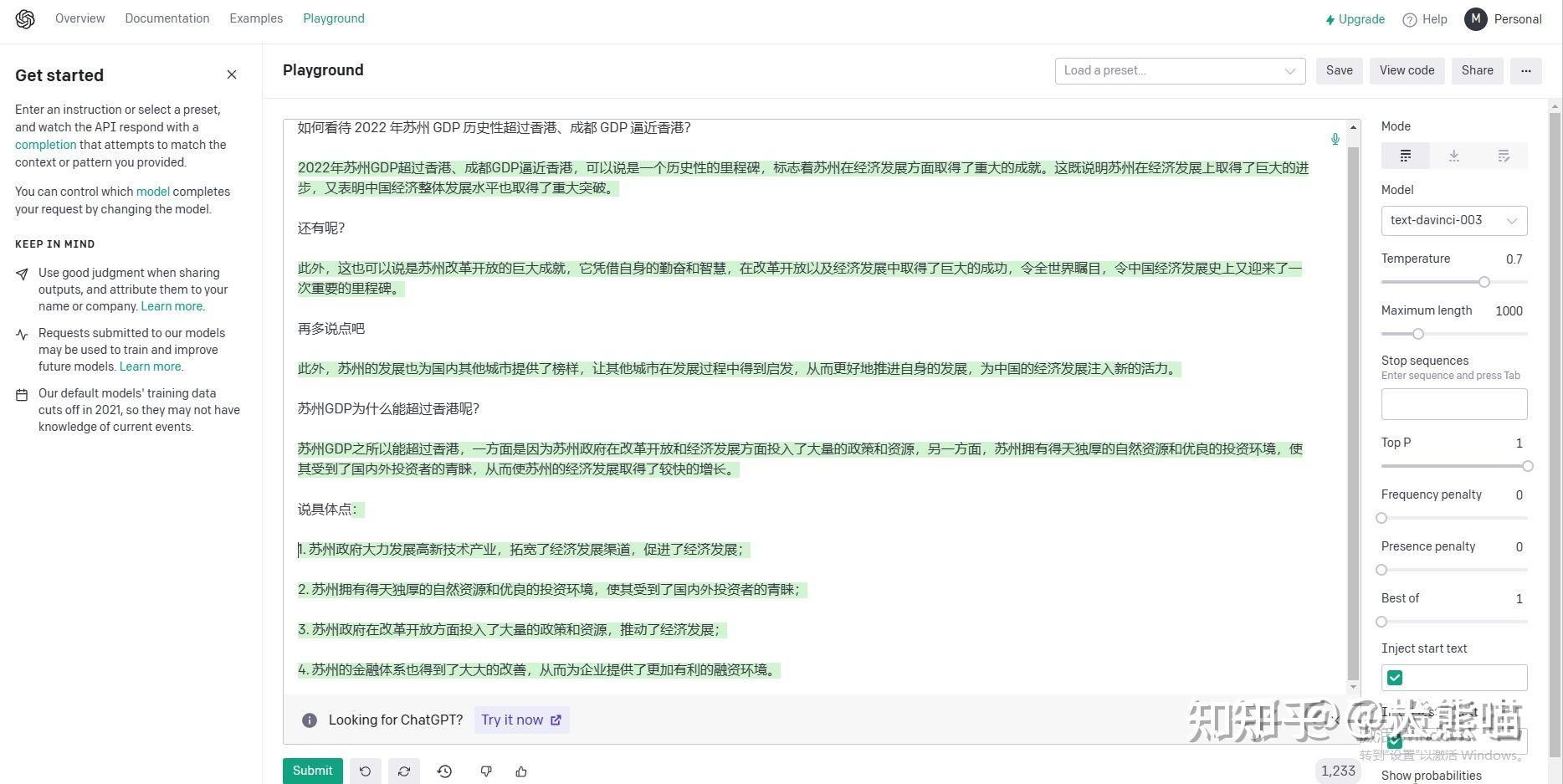This screenshot has width=1563, height=784.
Task: Click the thumbs up feedback icon
Action: [x=521, y=771]
